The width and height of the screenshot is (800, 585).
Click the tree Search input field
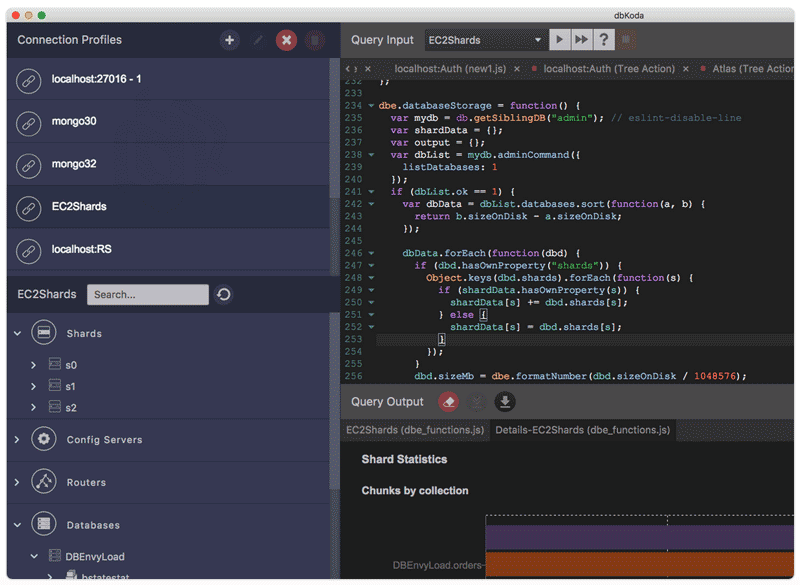pyautogui.click(x=147, y=295)
